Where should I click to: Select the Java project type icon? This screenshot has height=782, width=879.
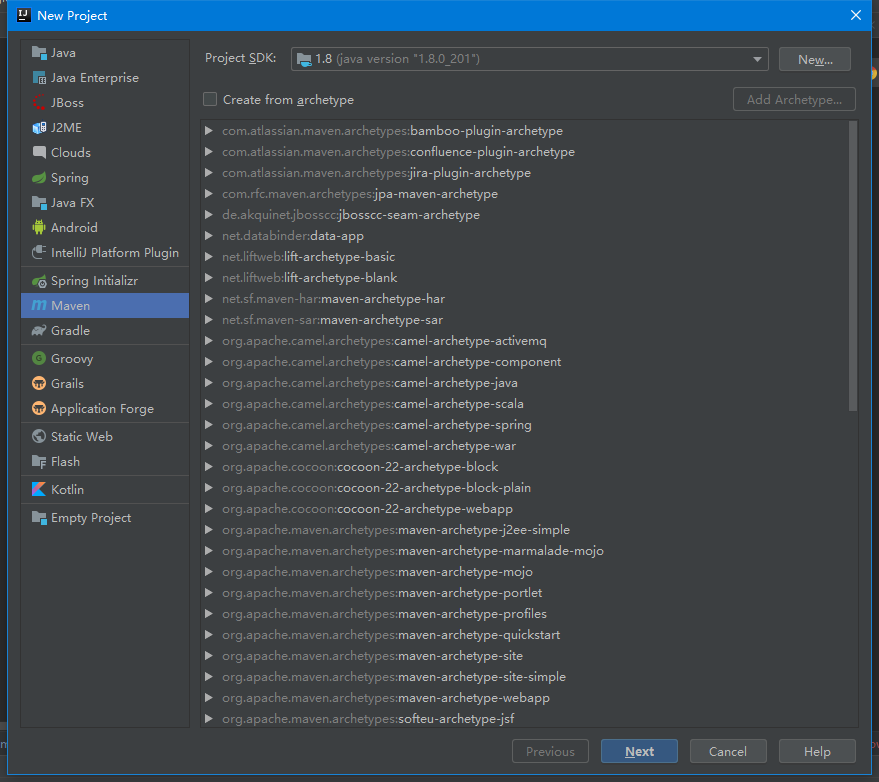click(x=39, y=53)
